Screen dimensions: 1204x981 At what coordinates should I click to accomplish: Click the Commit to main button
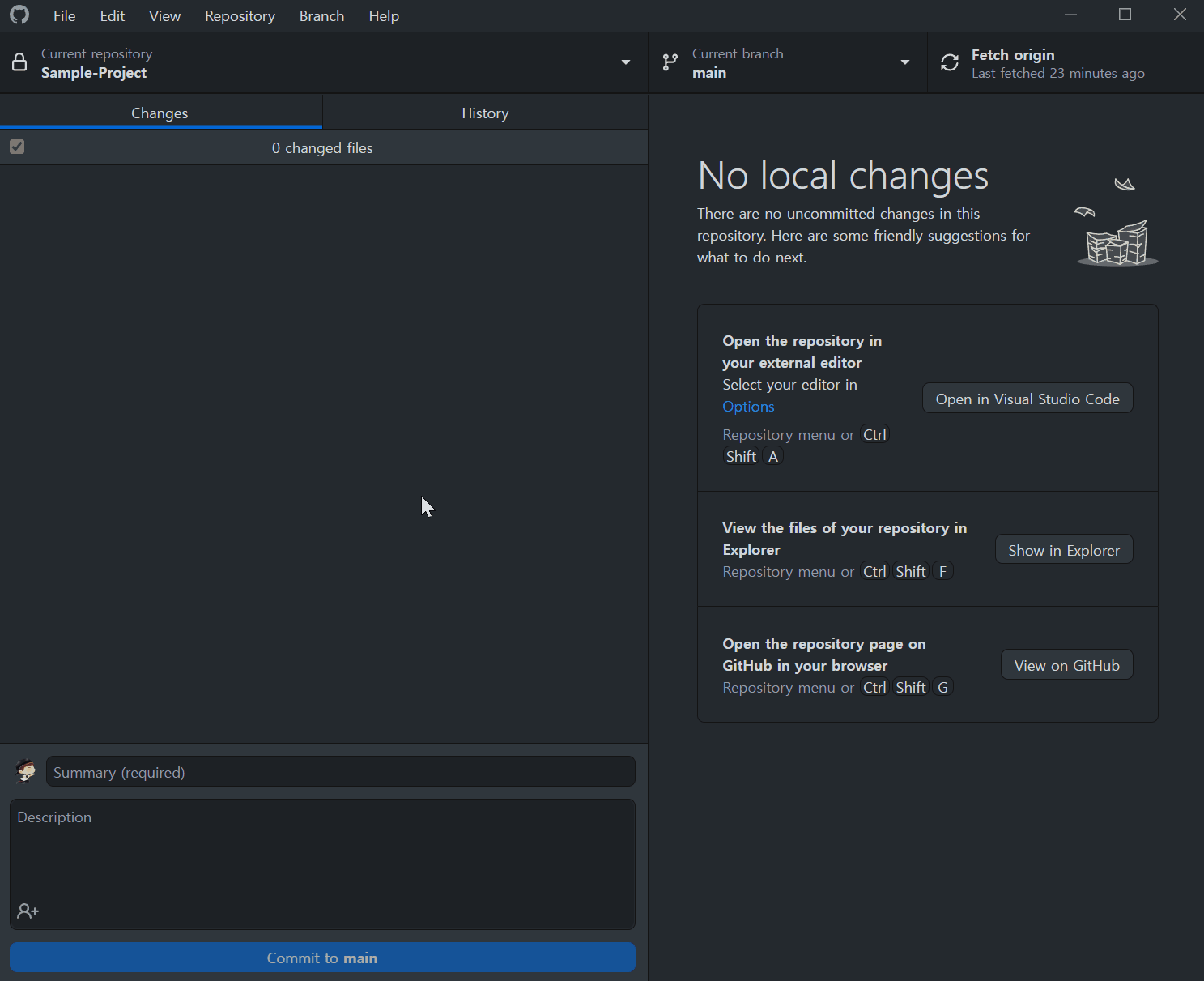coord(322,958)
